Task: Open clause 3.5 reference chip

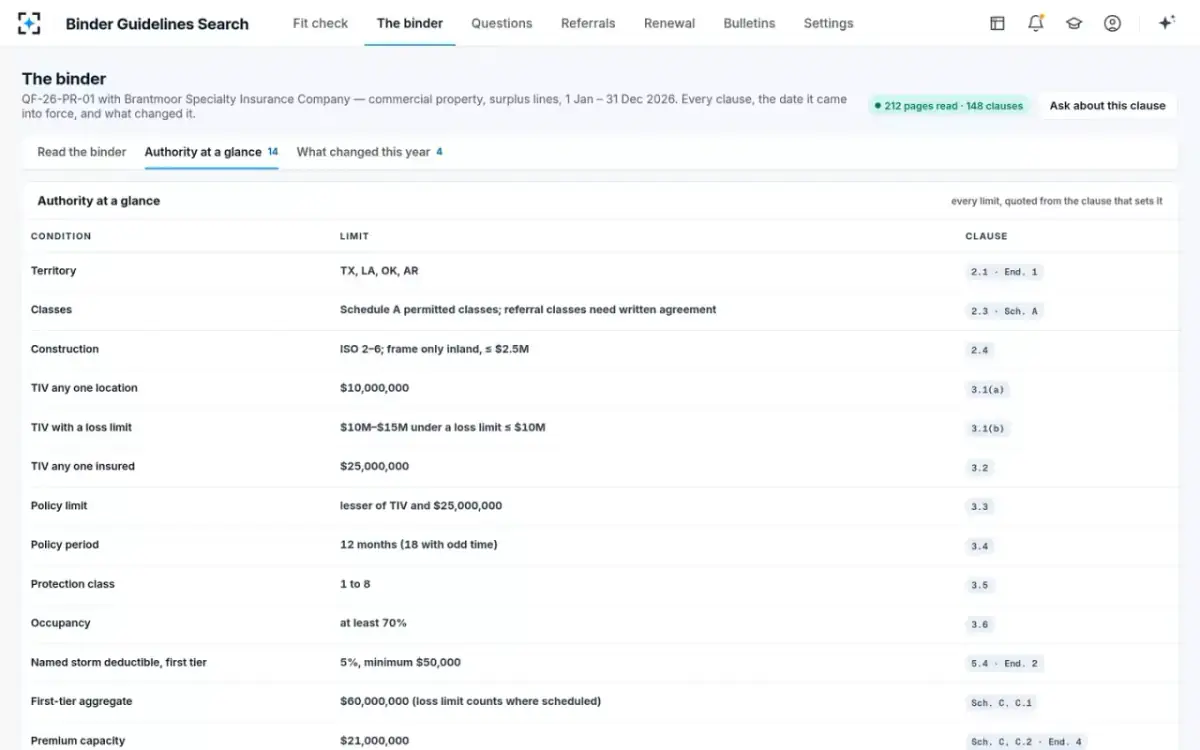Action: (x=979, y=585)
